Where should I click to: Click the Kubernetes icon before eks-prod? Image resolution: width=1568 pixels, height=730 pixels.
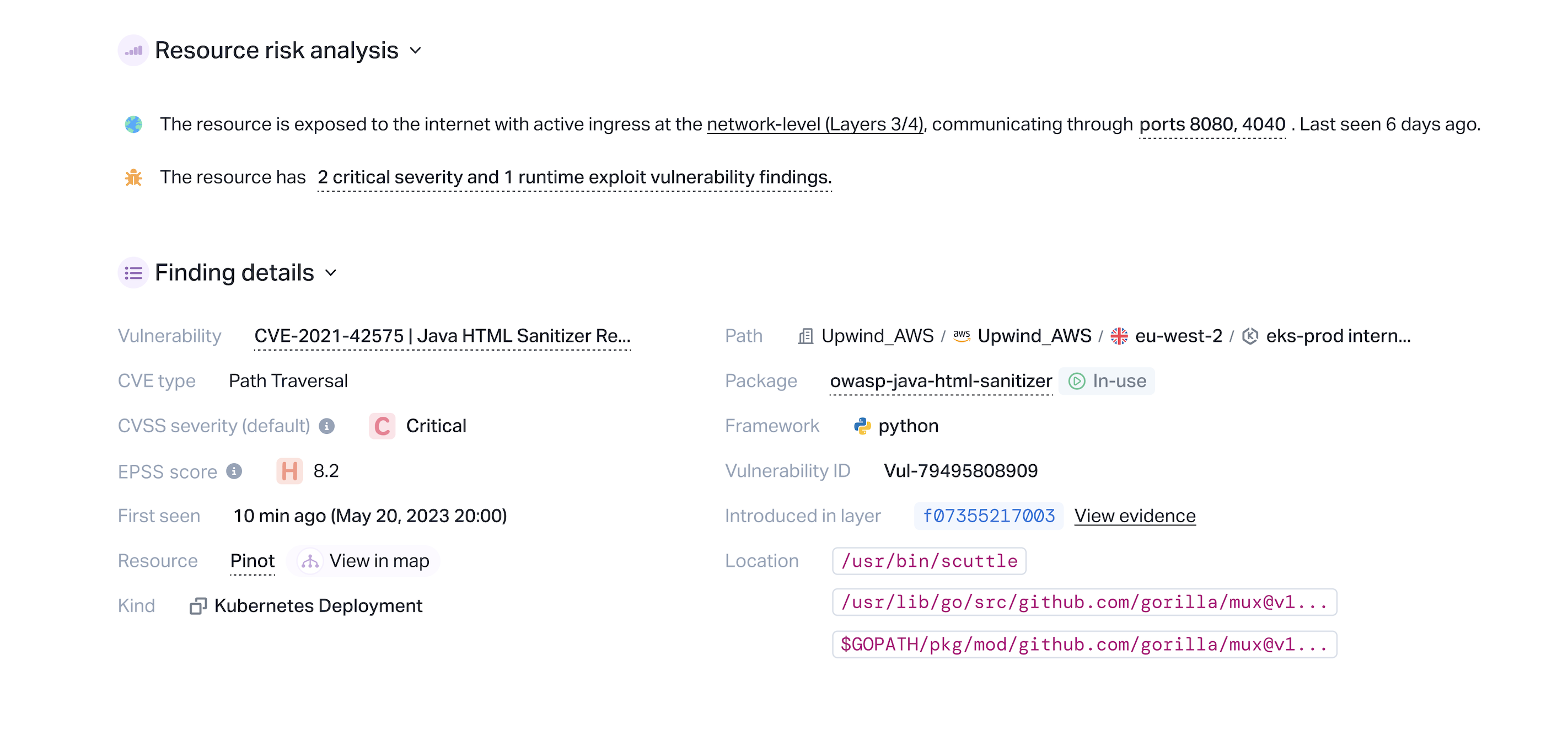tap(1252, 335)
